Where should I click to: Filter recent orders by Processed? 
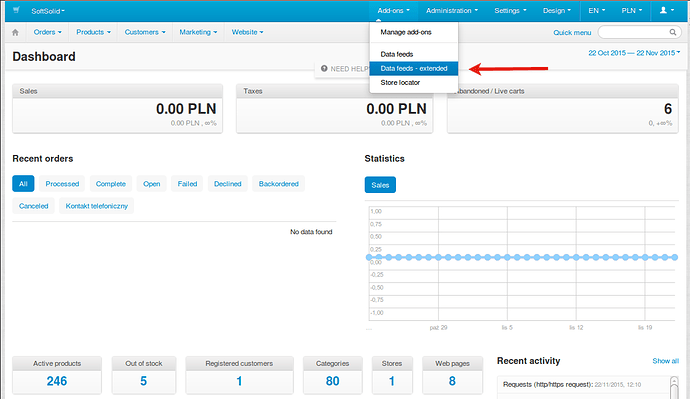[62, 184]
